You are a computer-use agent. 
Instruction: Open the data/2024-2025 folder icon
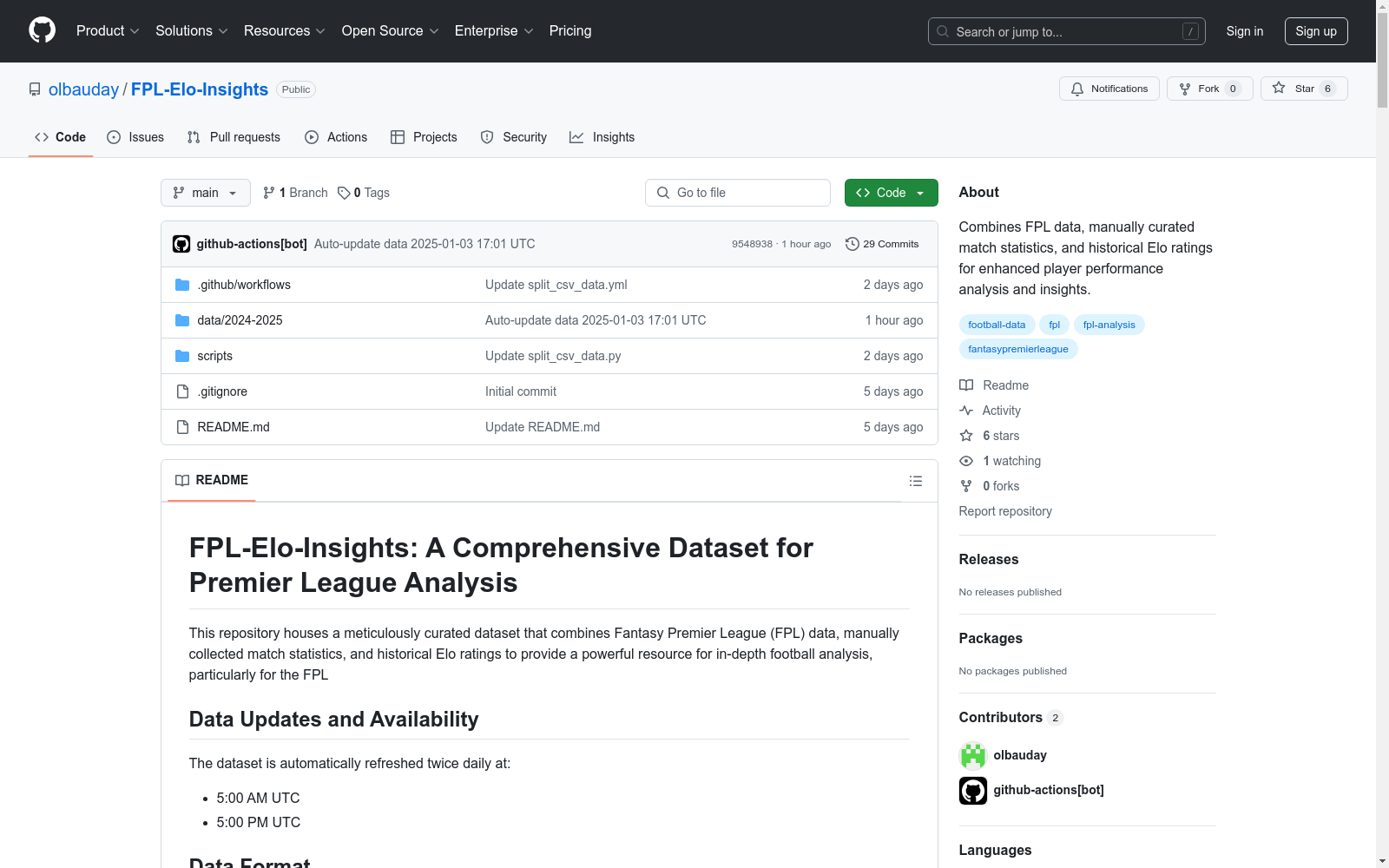tap(182, 320)
